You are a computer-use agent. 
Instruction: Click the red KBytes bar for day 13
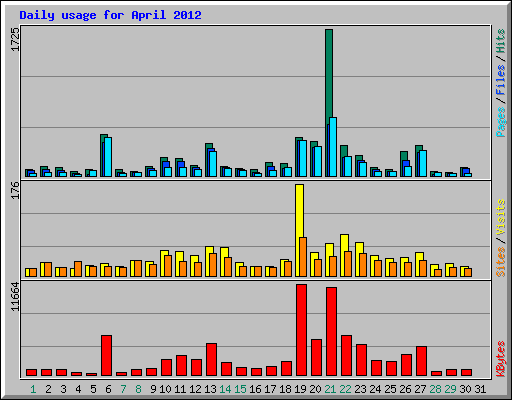coord(211,360)
